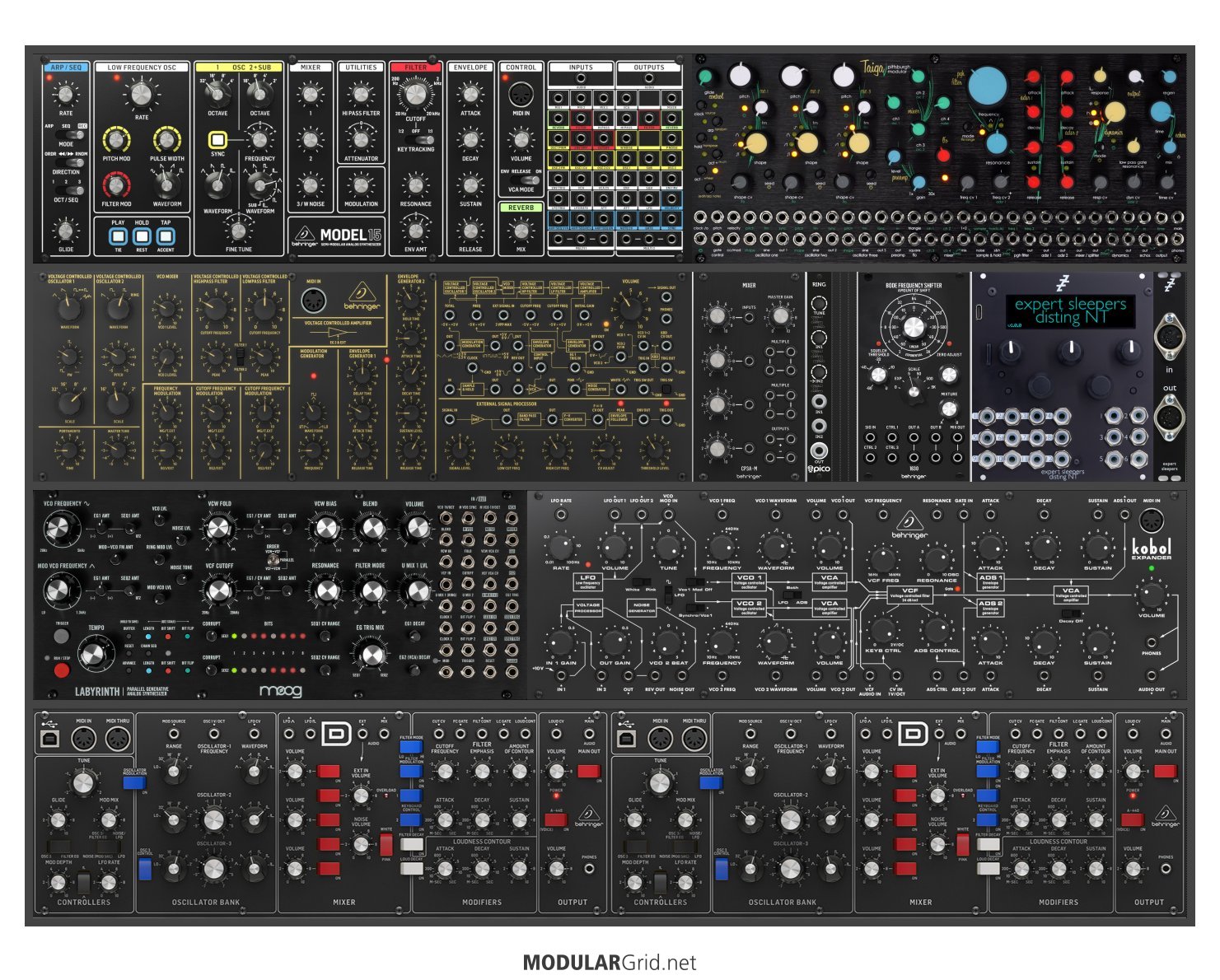Click the HI PASS FILTER knob in Utilities
This screenshot has width=1220, height=980.
coord(361,93)
